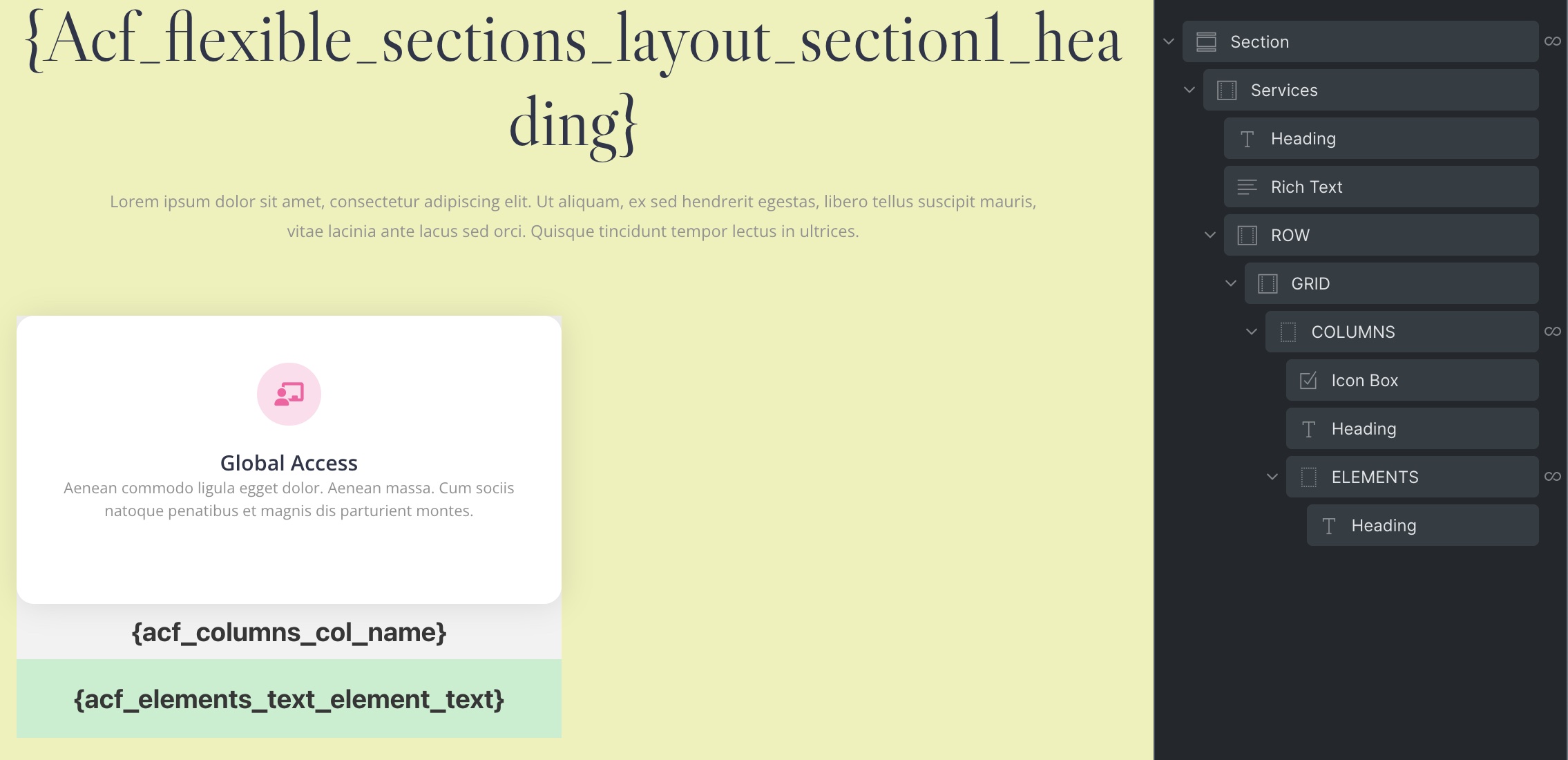This screenshot has width=1568, height=760.
Task: Click the COLUMNS dashed block icon
Action: (x=1288, y=332)
